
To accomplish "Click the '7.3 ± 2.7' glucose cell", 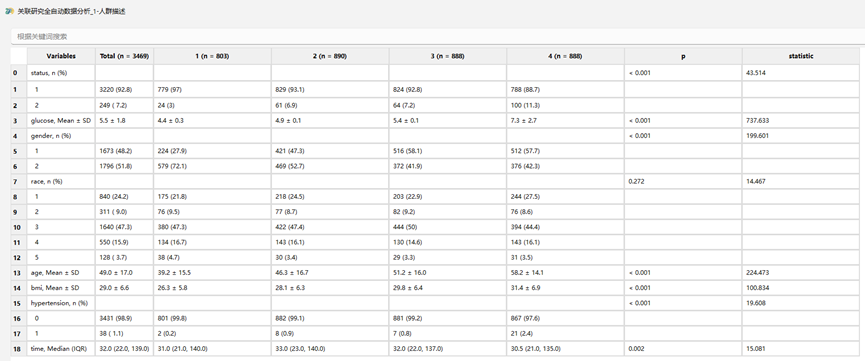I will (565, 120).
